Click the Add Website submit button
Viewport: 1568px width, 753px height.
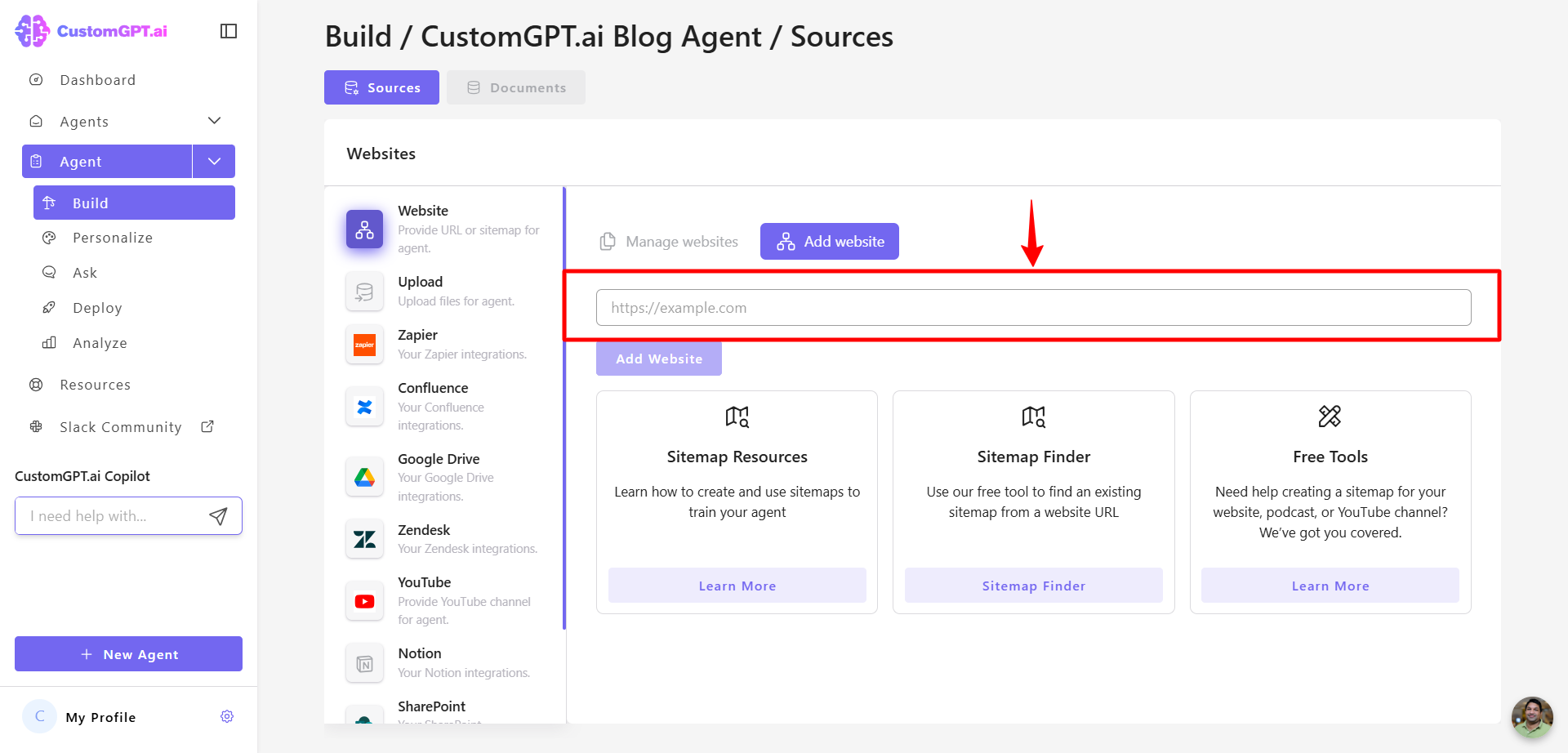[659, 359]
